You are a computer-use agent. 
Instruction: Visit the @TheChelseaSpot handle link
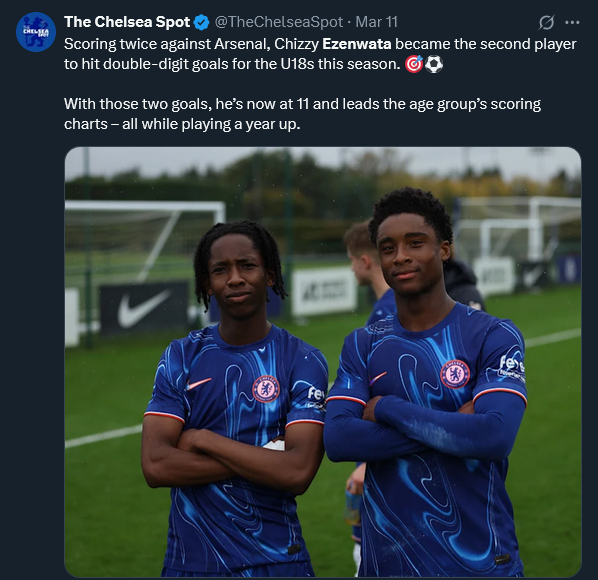coord(279,22)
